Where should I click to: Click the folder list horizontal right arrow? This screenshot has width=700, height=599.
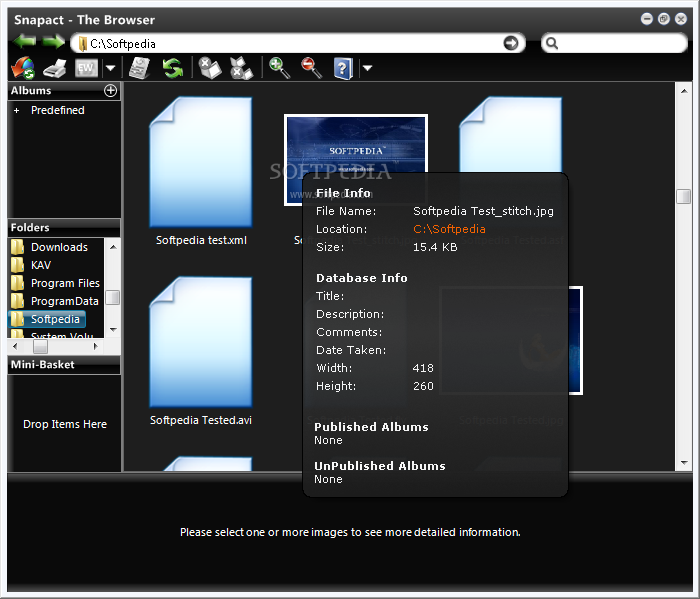pyautogui.click(x=95, y=346)
